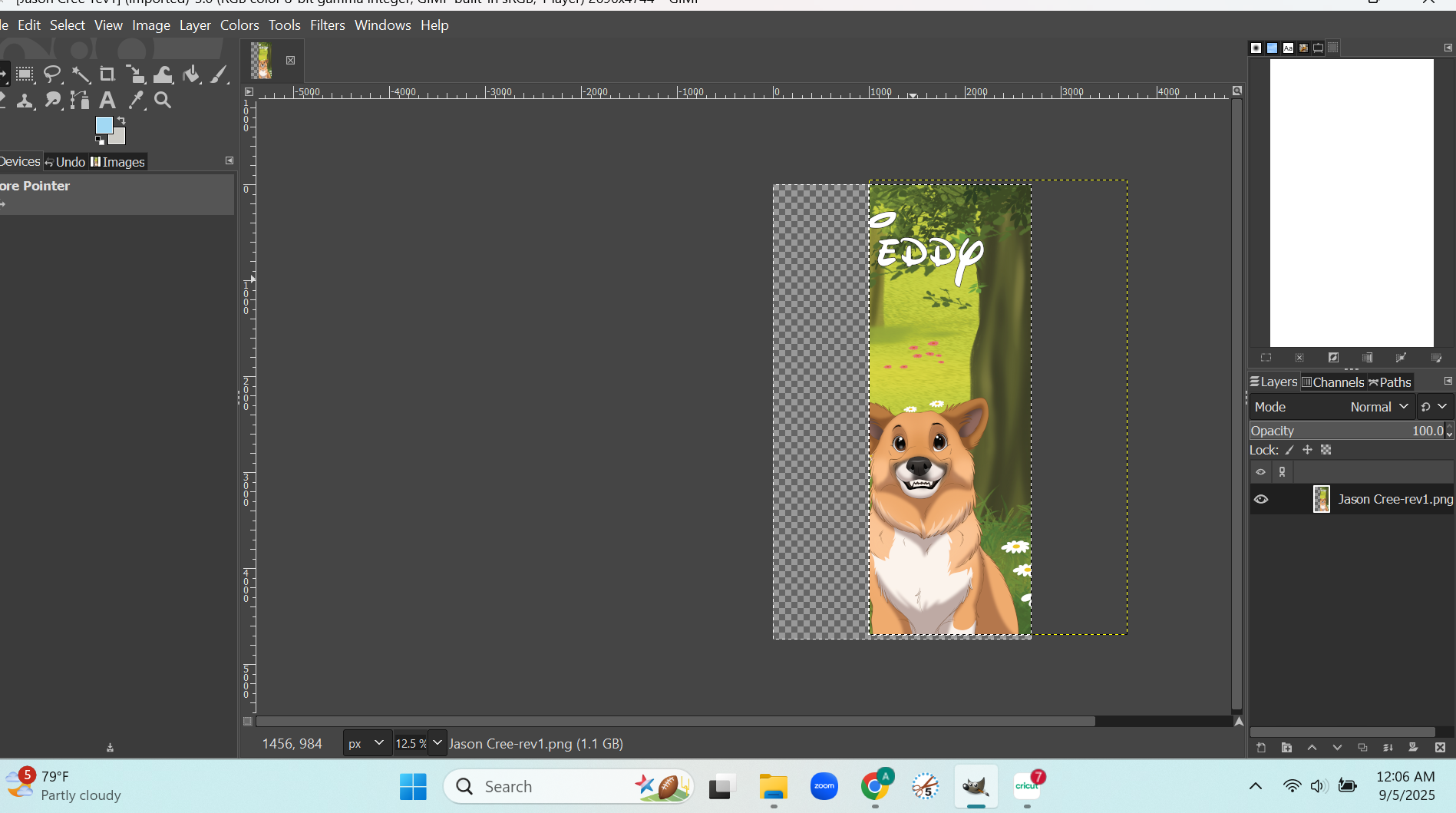
Task: Toggle lock pixels for the layer
Action: tap(1289, 451)
